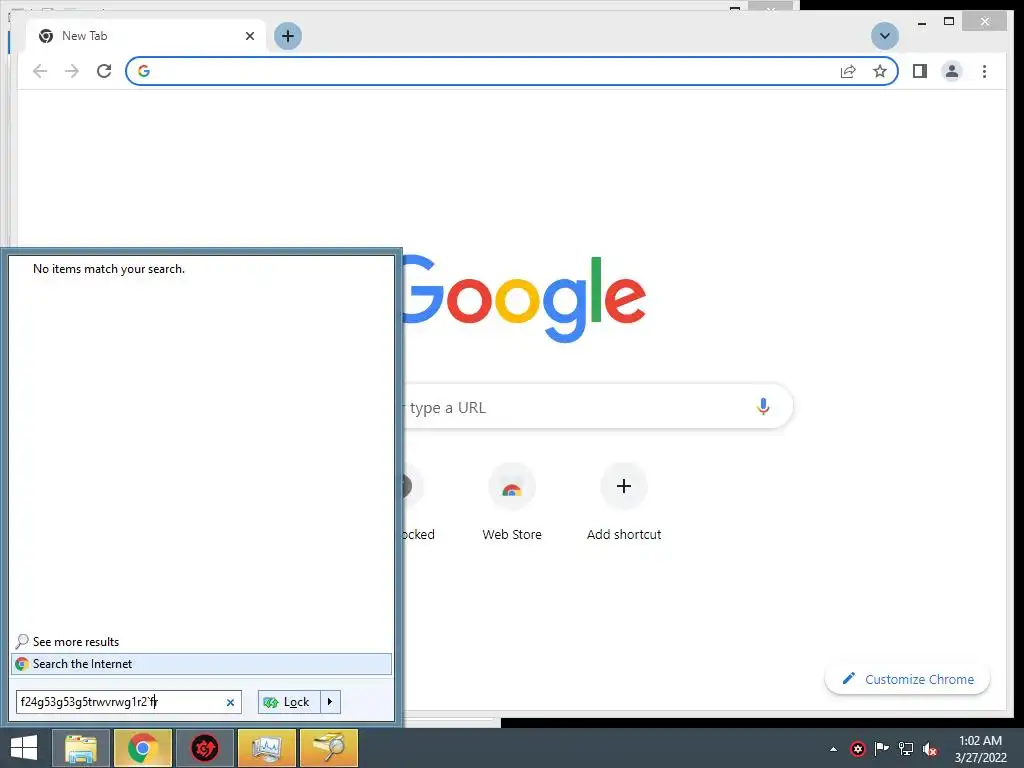Open the Windows Start button
Screen dimensions: 1024x768
[24, 748]
